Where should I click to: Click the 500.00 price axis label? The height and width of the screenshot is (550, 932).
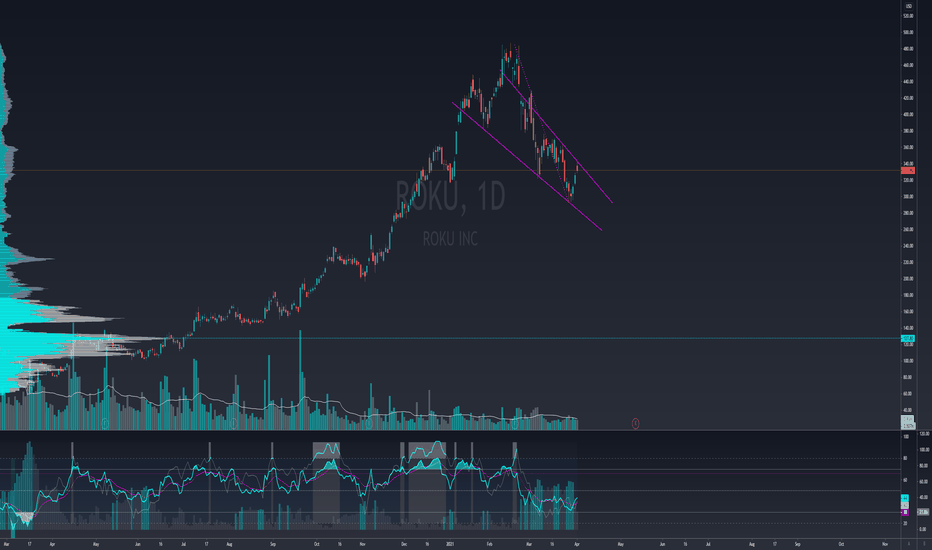[908, 32]
